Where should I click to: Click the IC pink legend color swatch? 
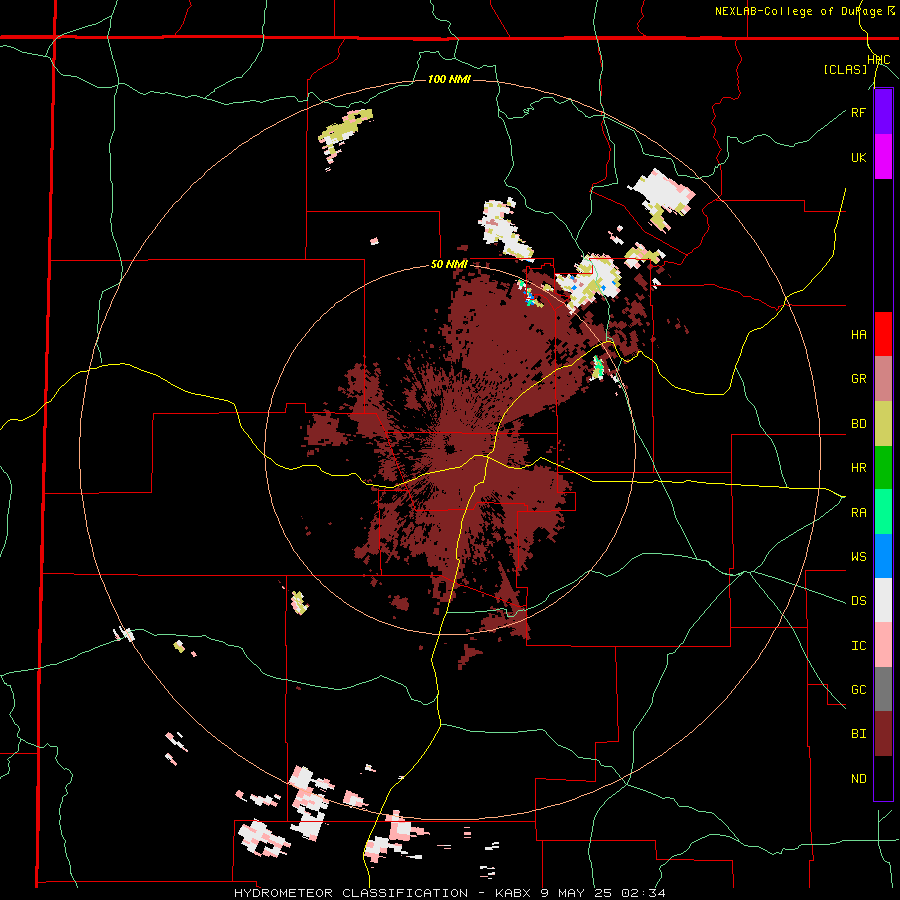tap(883, 645)
